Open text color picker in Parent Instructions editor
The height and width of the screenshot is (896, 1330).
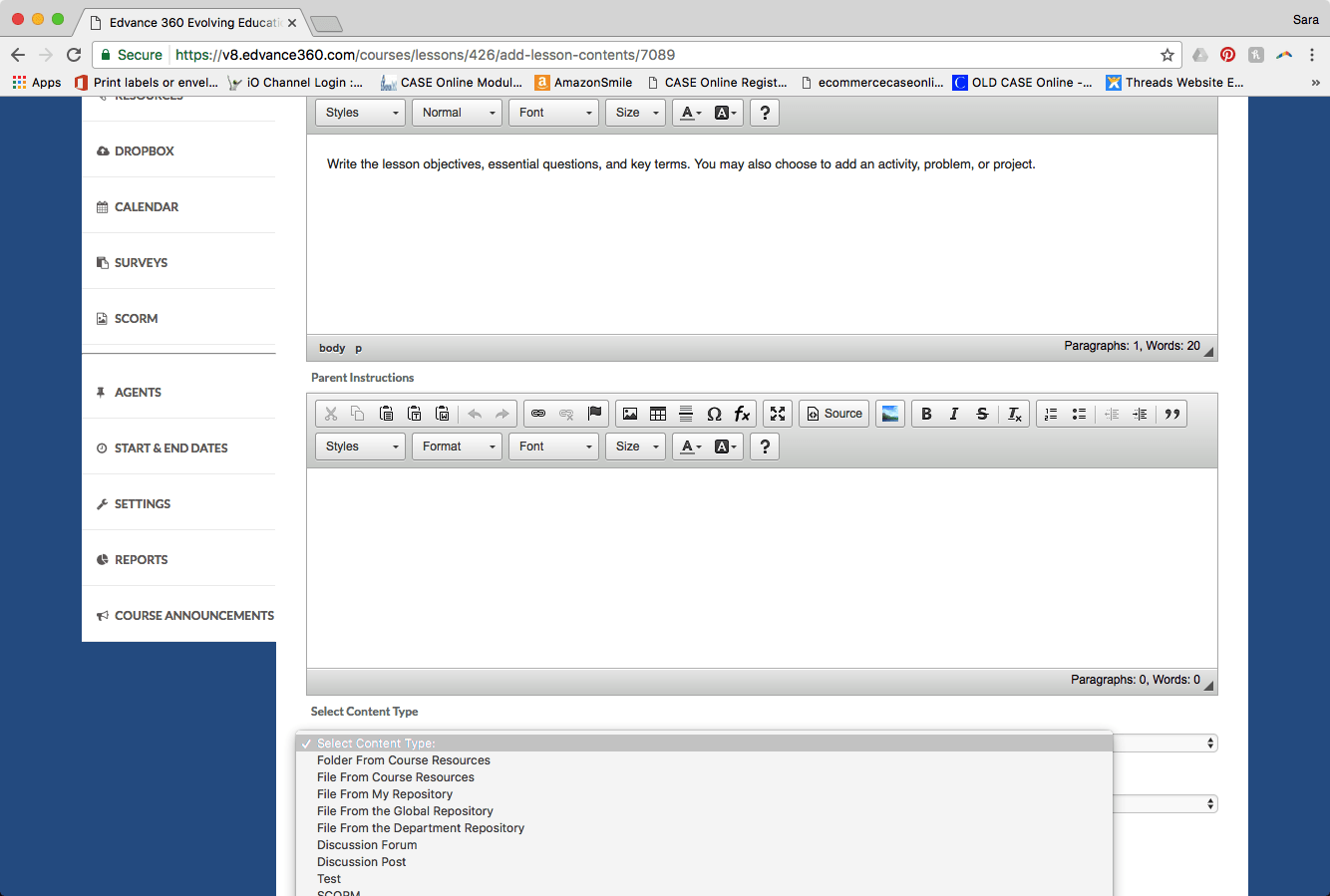[691, 447]
